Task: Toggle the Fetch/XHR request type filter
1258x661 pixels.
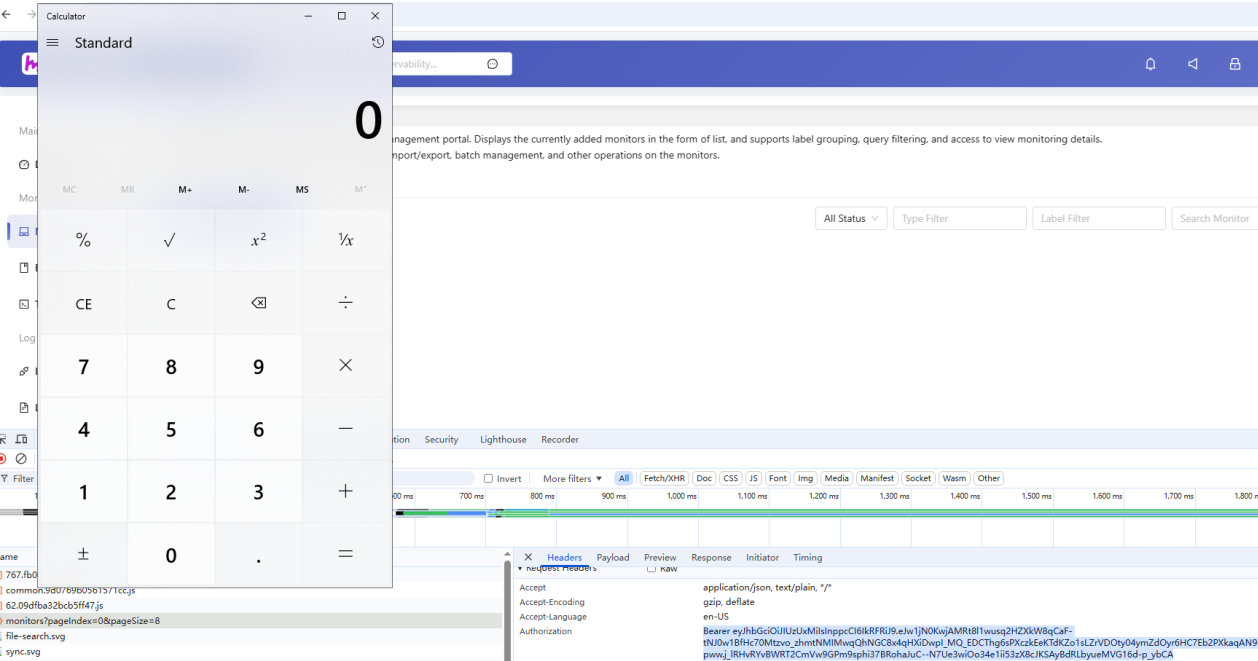Action: (664, 479)
